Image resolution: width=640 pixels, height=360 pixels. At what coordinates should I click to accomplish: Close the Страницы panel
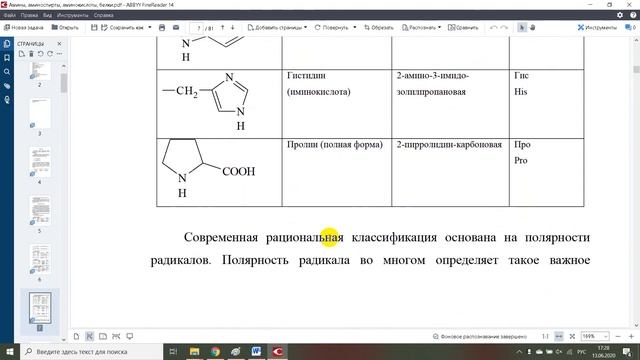(x=60, y=43)
